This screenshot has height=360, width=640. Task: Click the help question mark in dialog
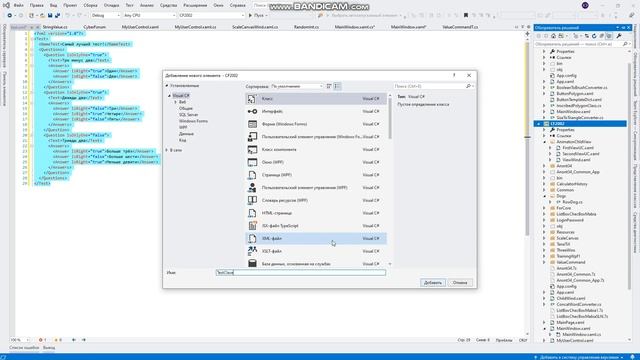pos(454,76)
